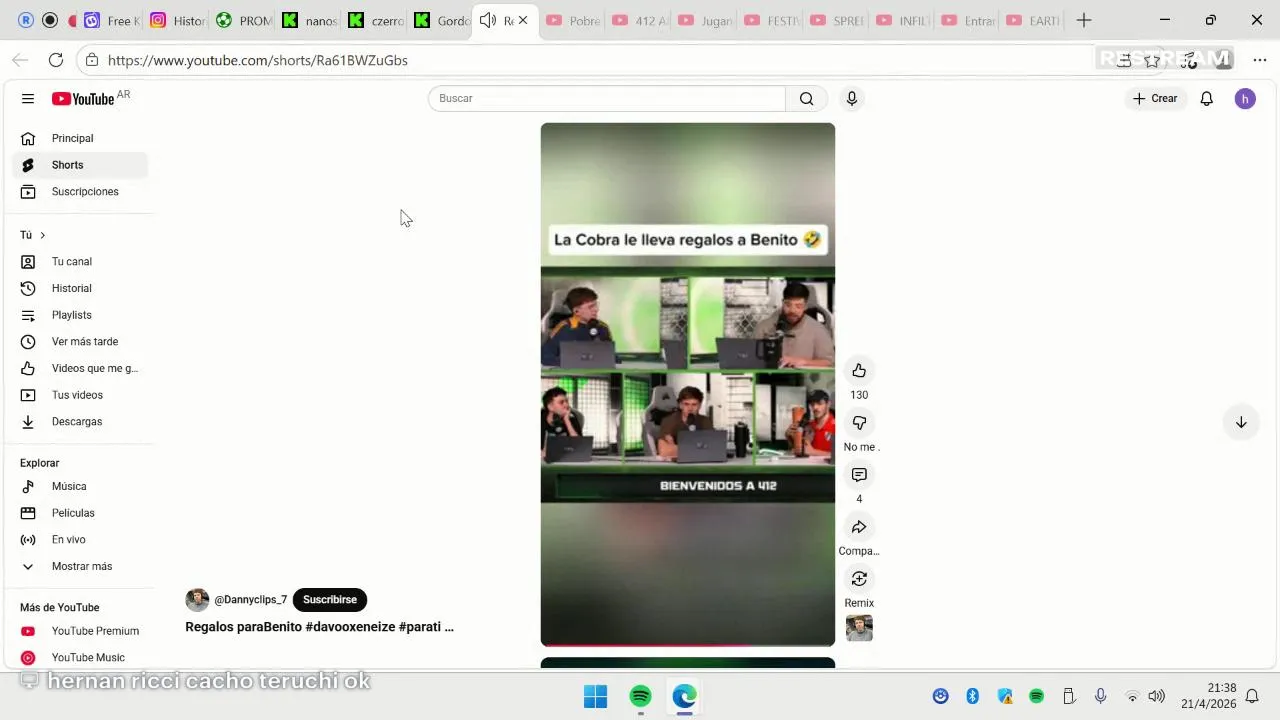Open Windows Security tray icon
Screen dimensions: 1280x720
pyautogui.click(x=1005, y=696)
